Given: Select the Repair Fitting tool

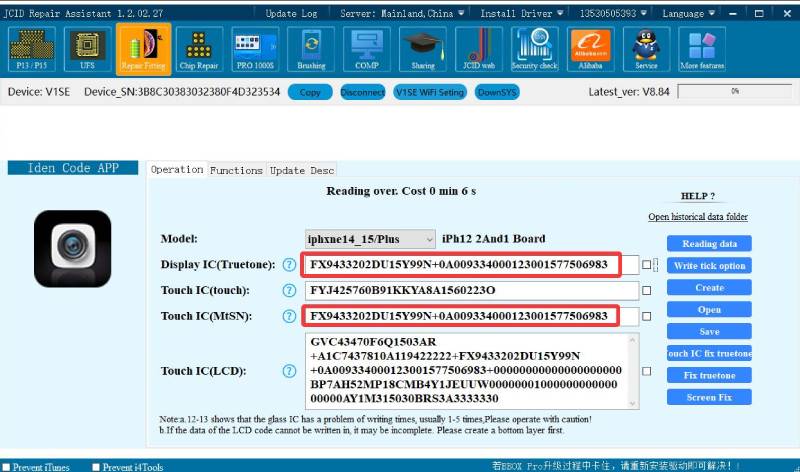Looking at the screenshot, I should (x=143, y=49).
